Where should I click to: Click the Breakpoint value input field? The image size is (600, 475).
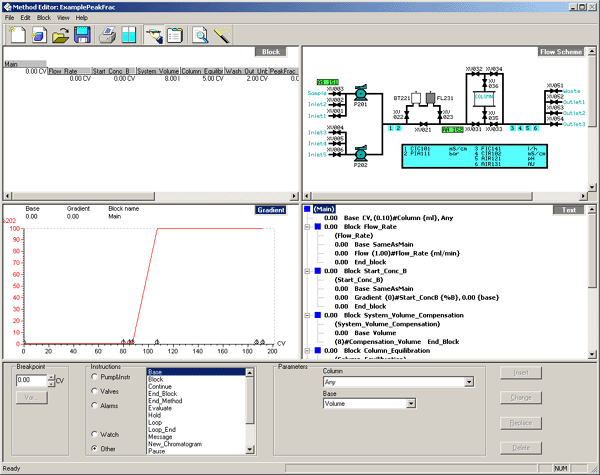point(31,380)
